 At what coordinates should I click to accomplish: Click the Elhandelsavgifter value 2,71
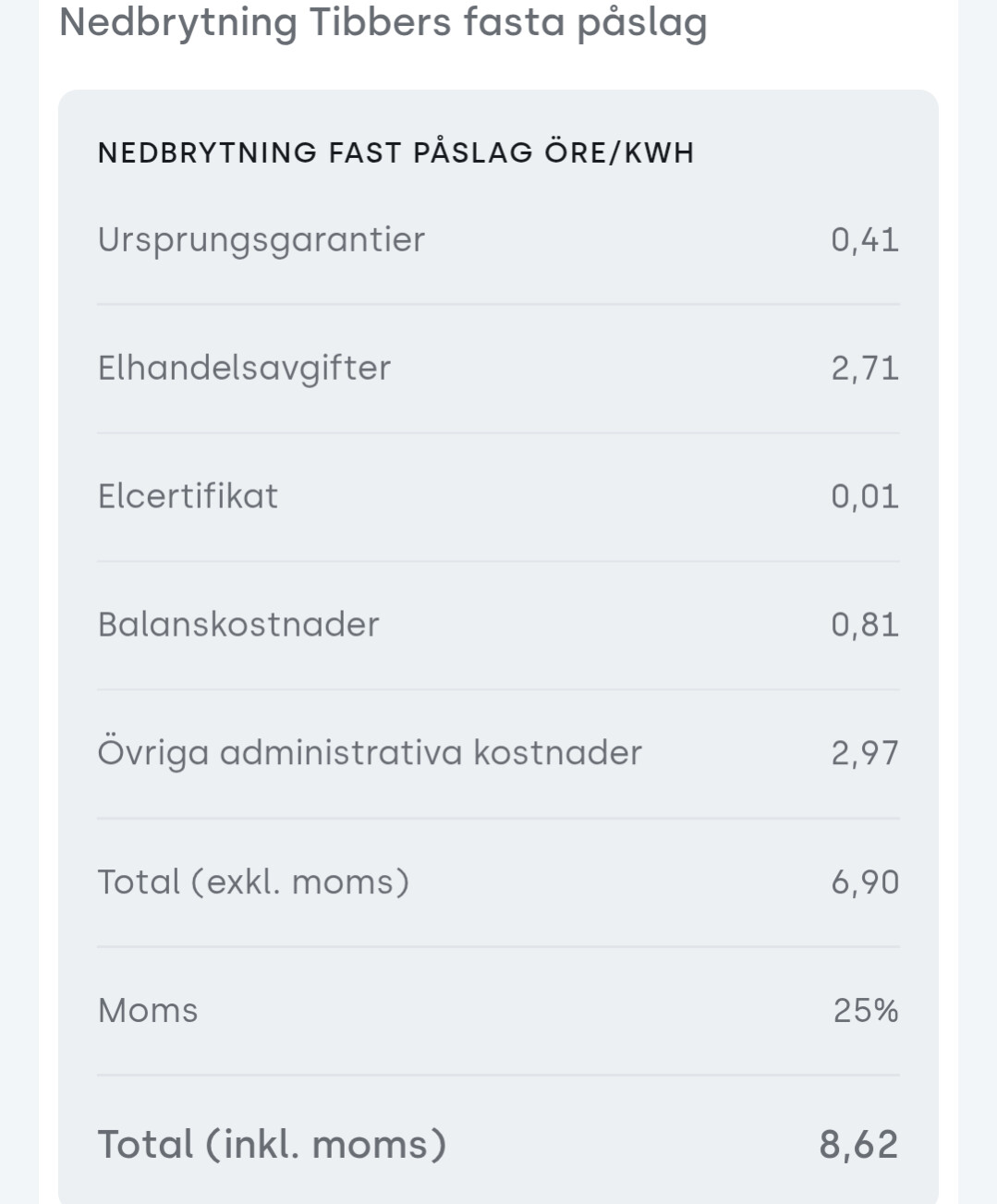tap(864, 369)
